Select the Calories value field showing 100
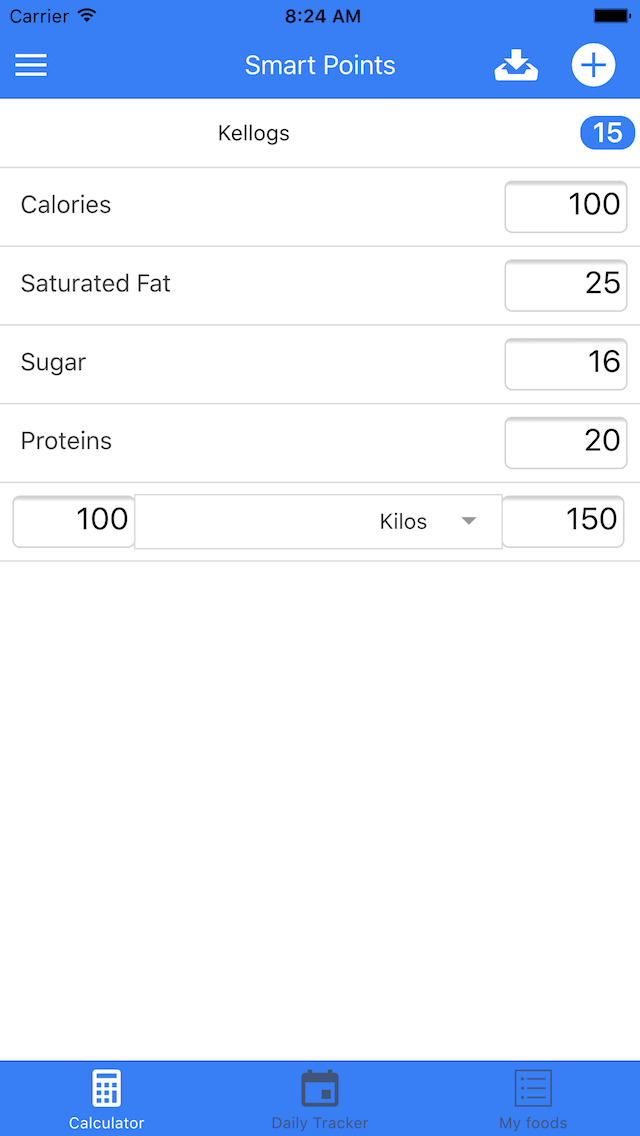 click(565, 206)
